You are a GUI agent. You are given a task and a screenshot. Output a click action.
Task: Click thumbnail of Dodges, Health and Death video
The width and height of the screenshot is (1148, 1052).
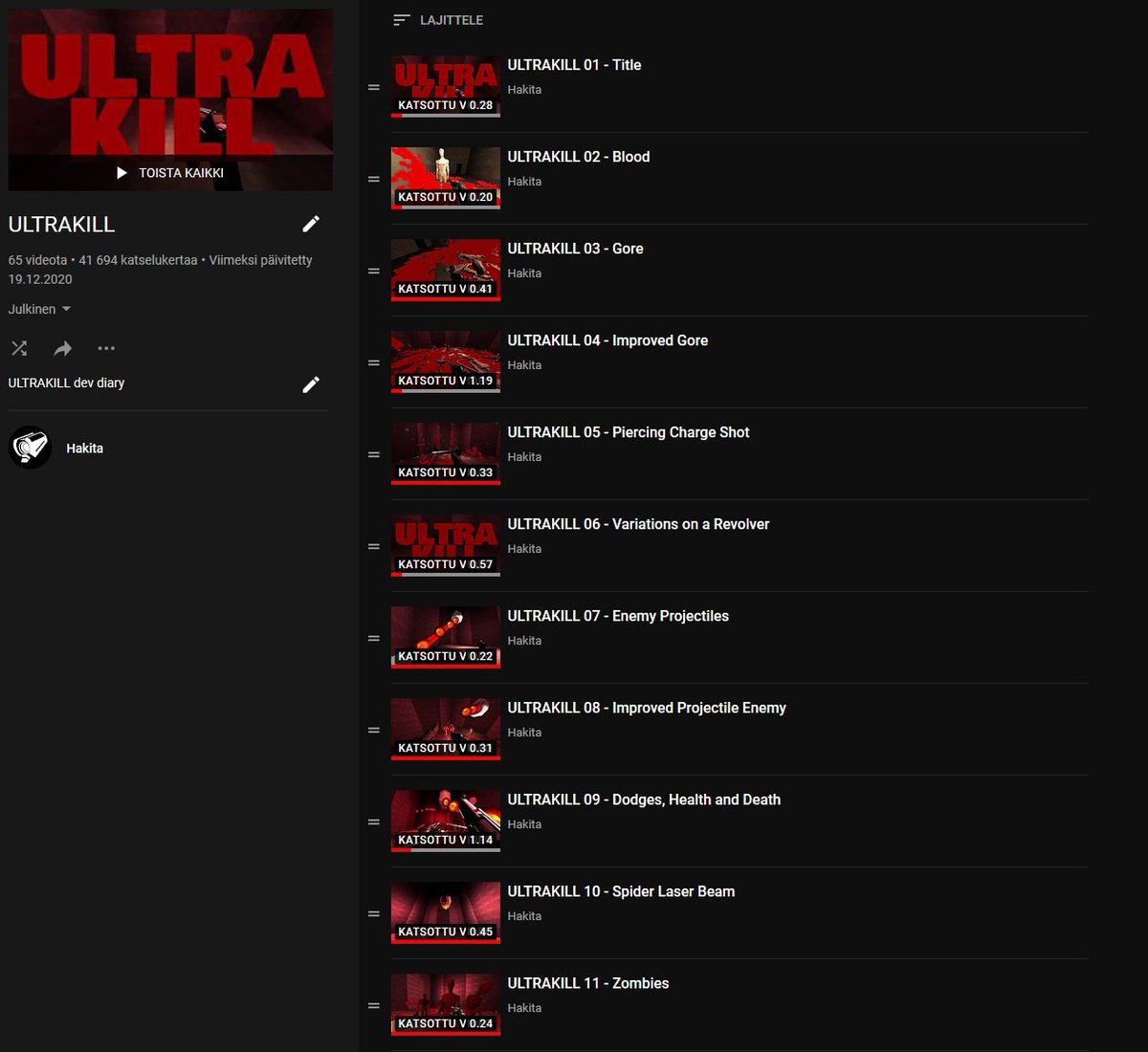pos(446,821)
